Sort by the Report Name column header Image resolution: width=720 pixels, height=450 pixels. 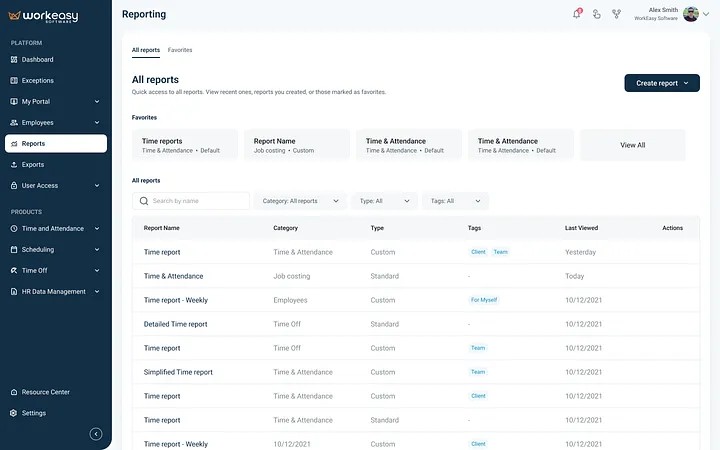click(x=162, y=228)
